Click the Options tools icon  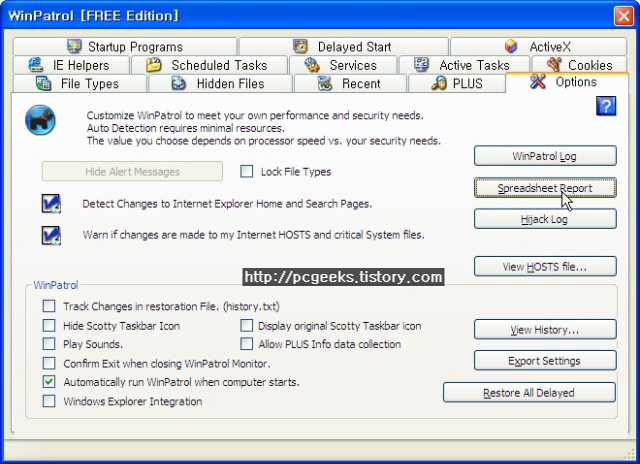click(x=538, y=81)
